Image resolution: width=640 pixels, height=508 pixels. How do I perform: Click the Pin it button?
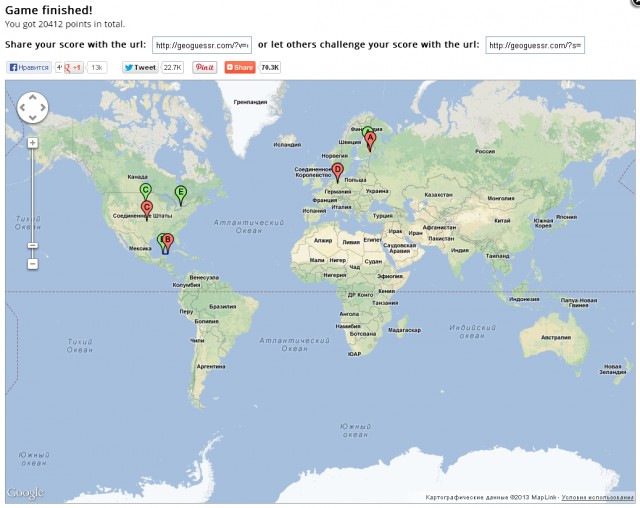pos(204,67)
